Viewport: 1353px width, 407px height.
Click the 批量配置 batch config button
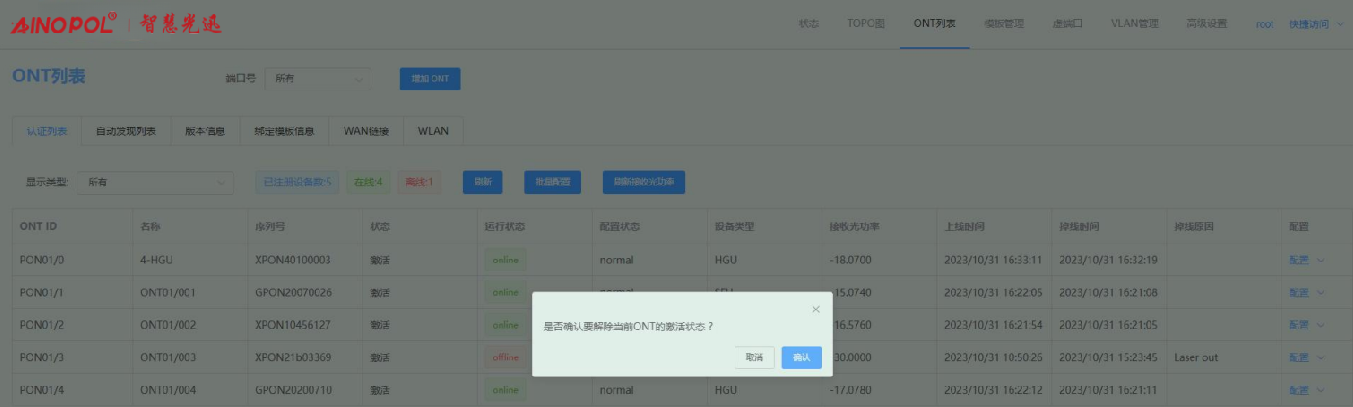[553, 182]
